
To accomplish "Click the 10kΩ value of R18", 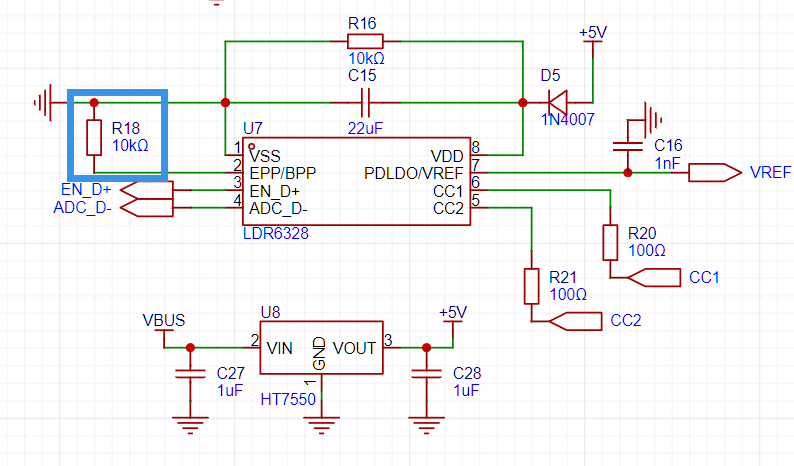I will pos(130,146).
